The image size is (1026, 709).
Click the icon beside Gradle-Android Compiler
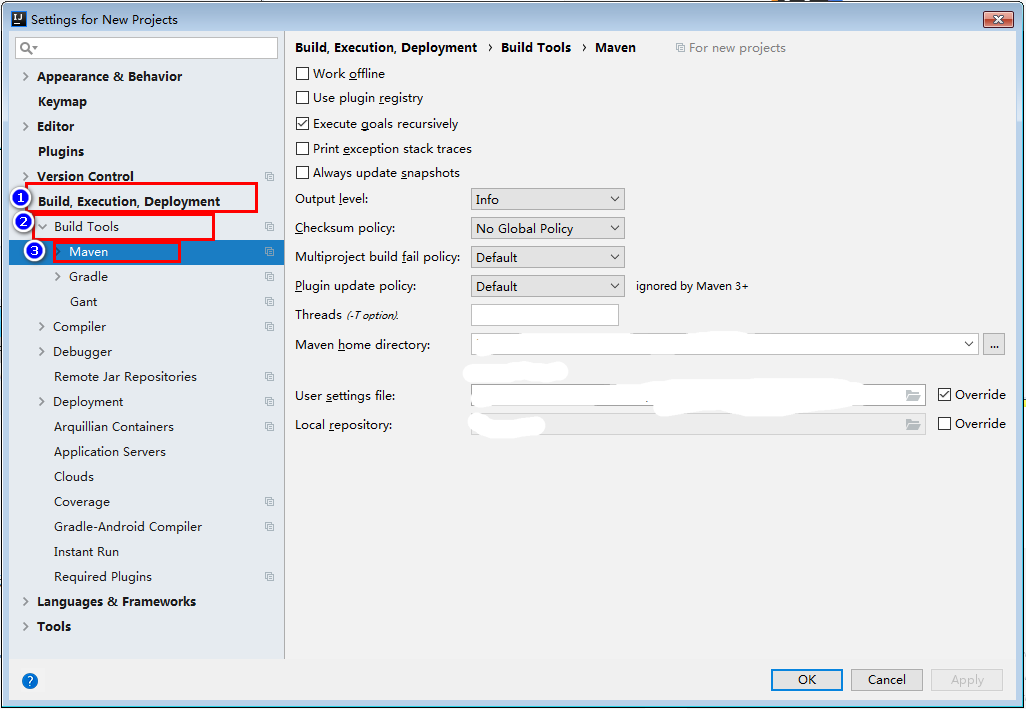(269, 527)
